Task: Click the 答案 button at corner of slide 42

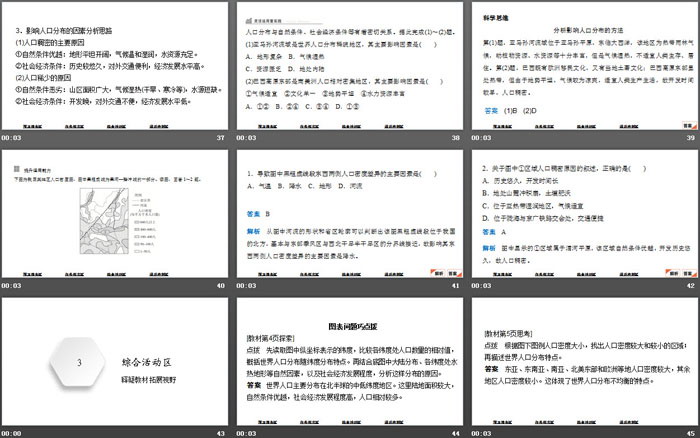Action: click(689, 273)
